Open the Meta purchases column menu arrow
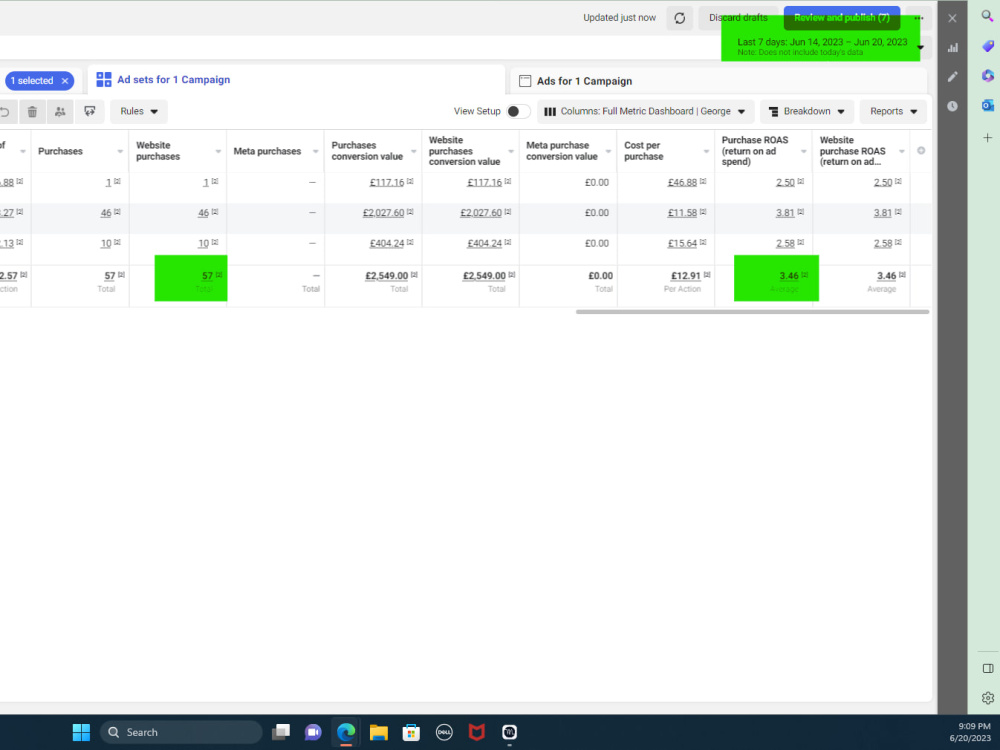The width and height of the screenshot is (1000, 750). pyautogui.click(x=316, y=151)
